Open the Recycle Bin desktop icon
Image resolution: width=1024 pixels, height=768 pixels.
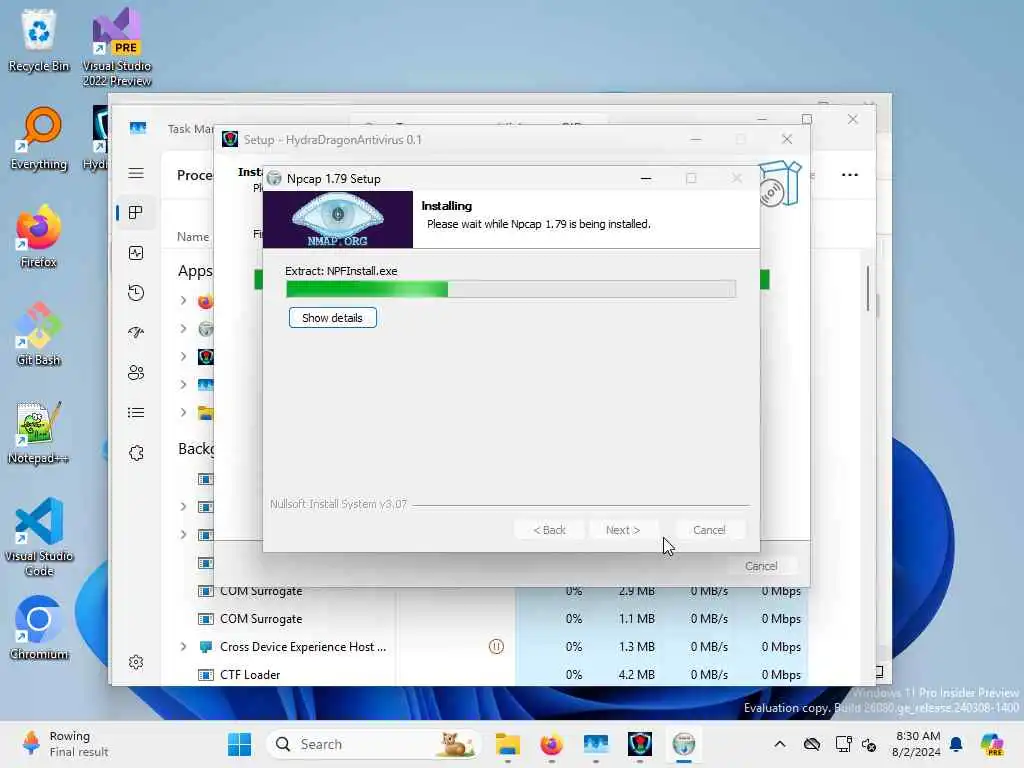pos(39,40)
